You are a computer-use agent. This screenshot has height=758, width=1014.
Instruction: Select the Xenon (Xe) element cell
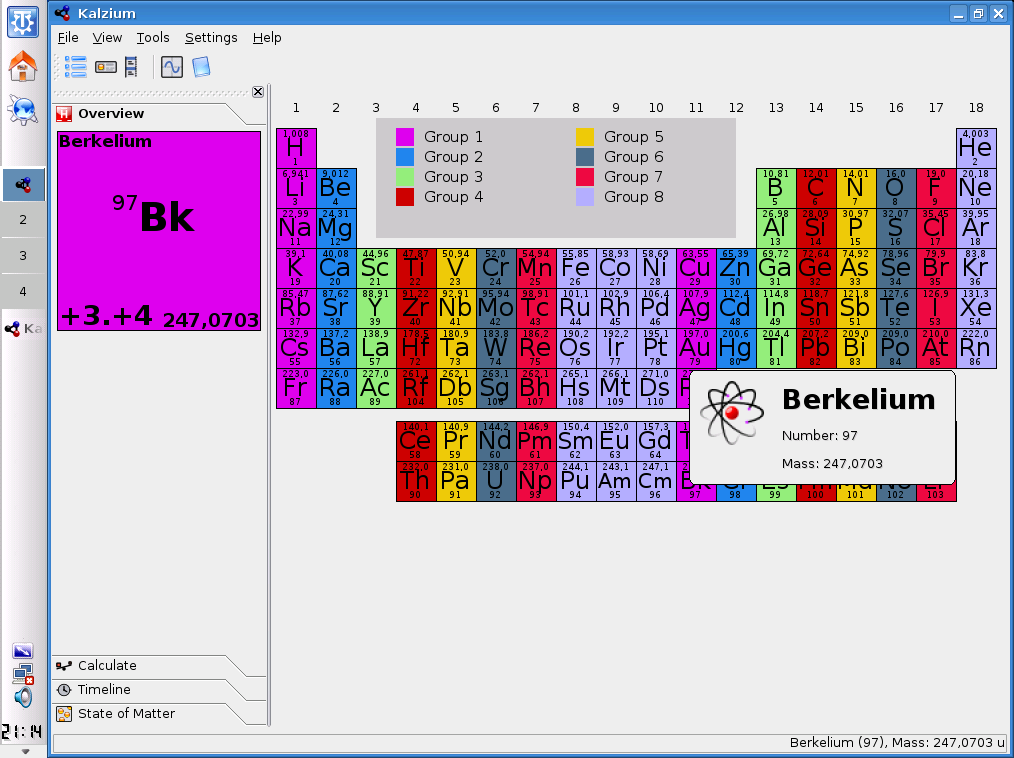(x=976, y=309)
